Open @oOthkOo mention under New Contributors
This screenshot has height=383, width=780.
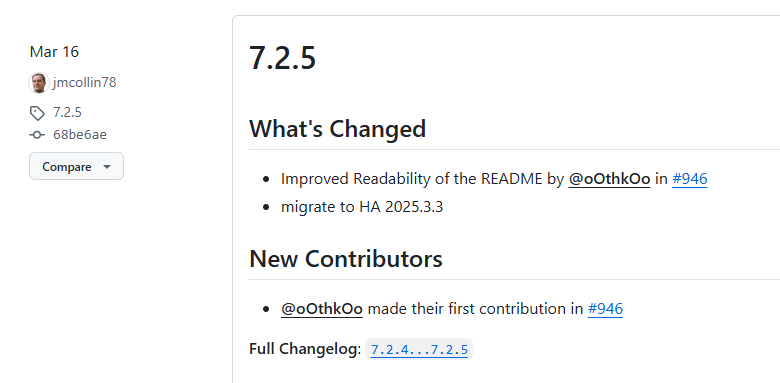pyautogui.click(x=322, y=309)
